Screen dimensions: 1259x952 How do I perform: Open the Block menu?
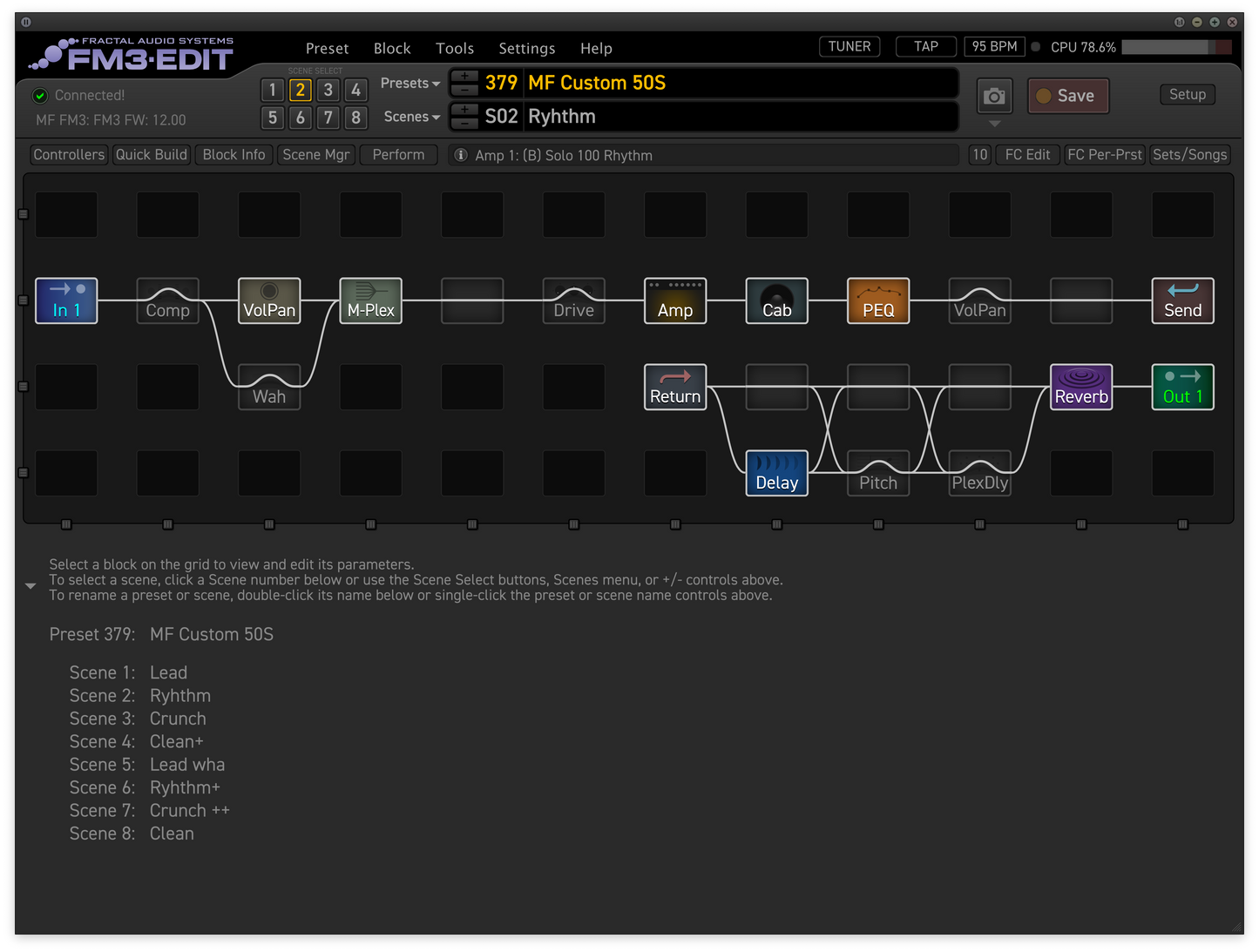pos(392,49)
